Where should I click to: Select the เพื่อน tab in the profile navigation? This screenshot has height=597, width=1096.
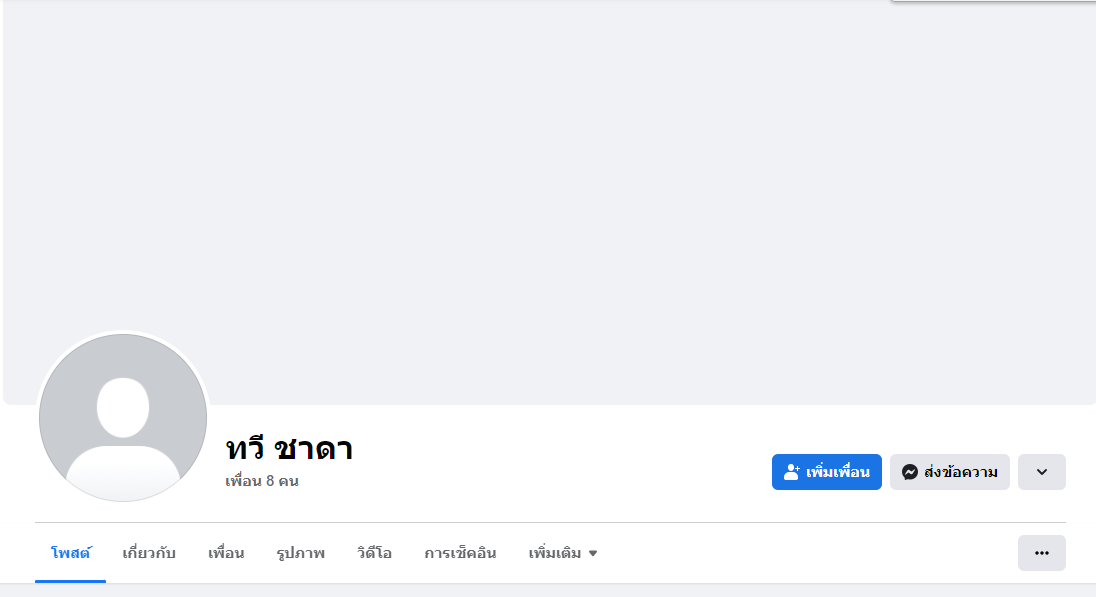[226, 553]
